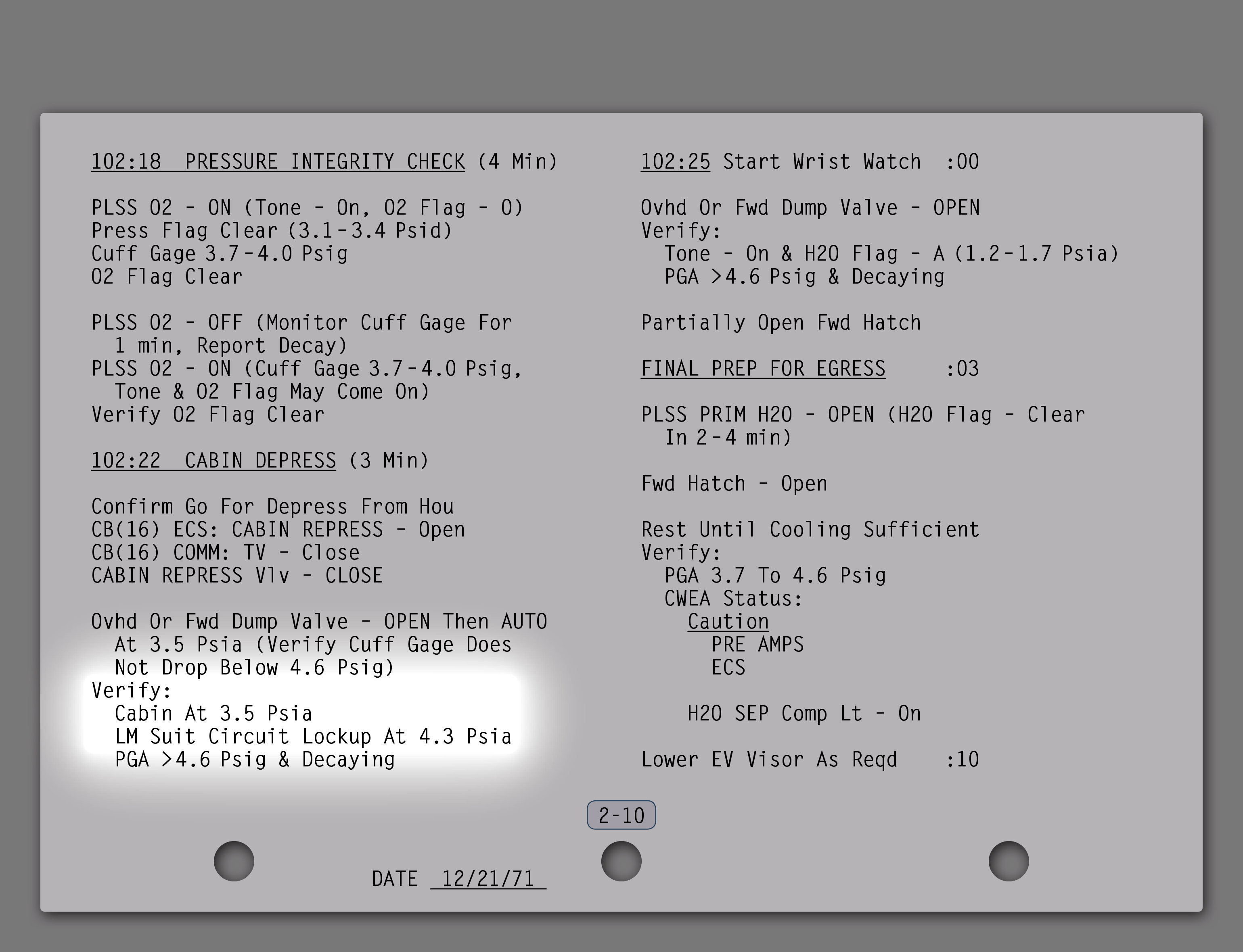The height and width of the screenshot is (952, 1243).
Task: Click the right binder punch hole
Action: (1009, 861)
